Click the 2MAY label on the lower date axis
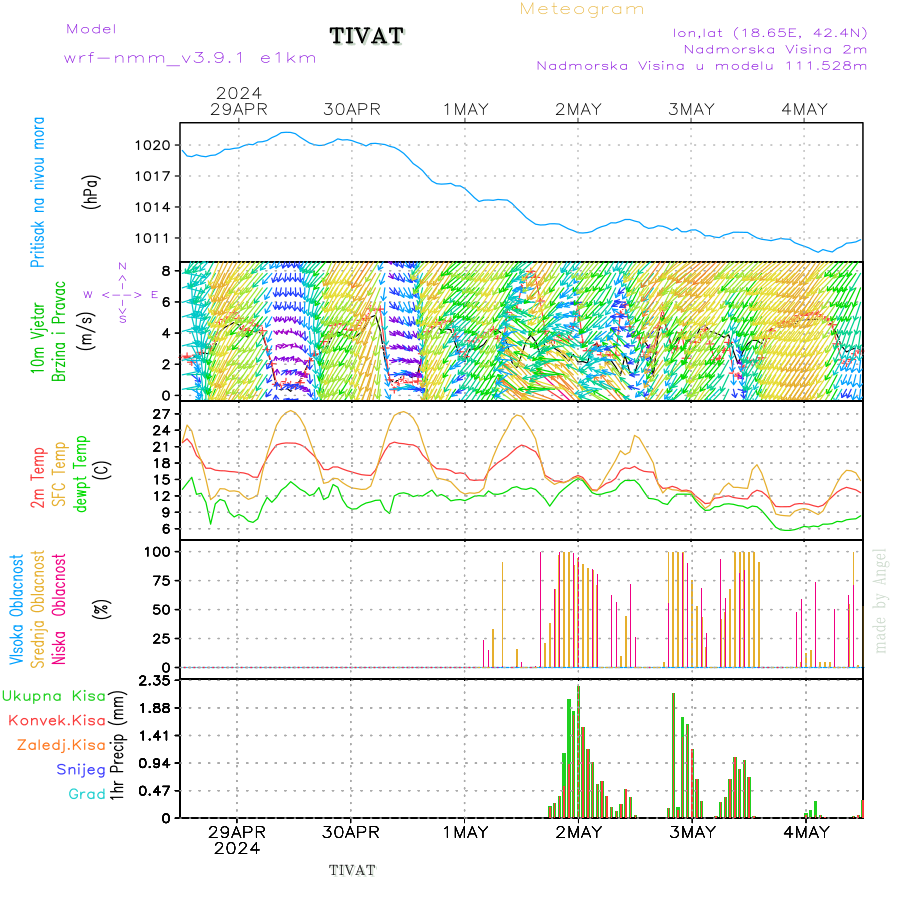 pos(579,832)
